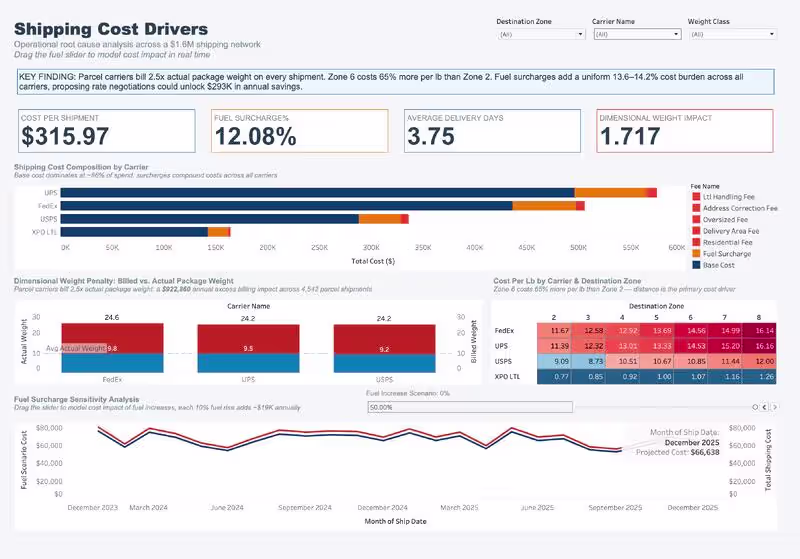The image size is (800, 559).
Task: Click FedEx zone 8 cell 16.14
Action: pyautogui.click(x=759, y=331)
